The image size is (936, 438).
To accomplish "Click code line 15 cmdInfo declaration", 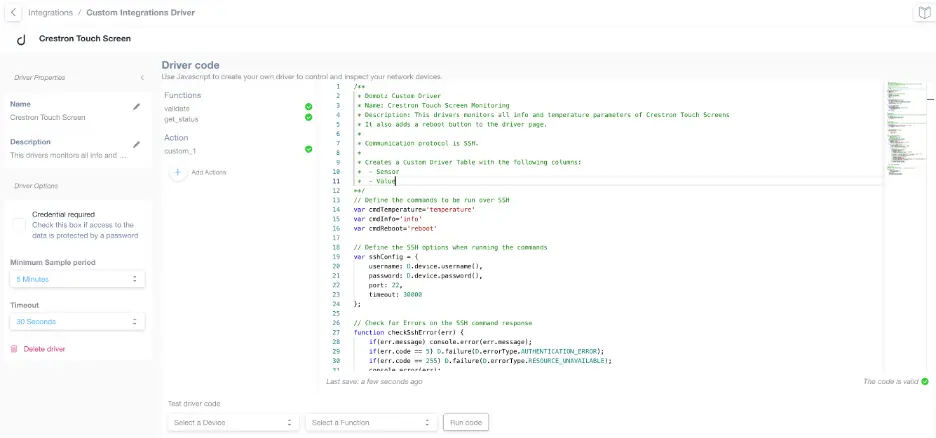I will 388,219.
